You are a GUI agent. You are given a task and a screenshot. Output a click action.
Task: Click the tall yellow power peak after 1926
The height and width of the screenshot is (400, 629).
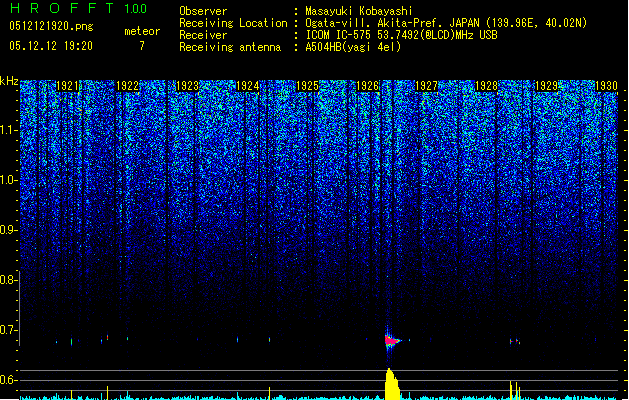click(392, 384)
